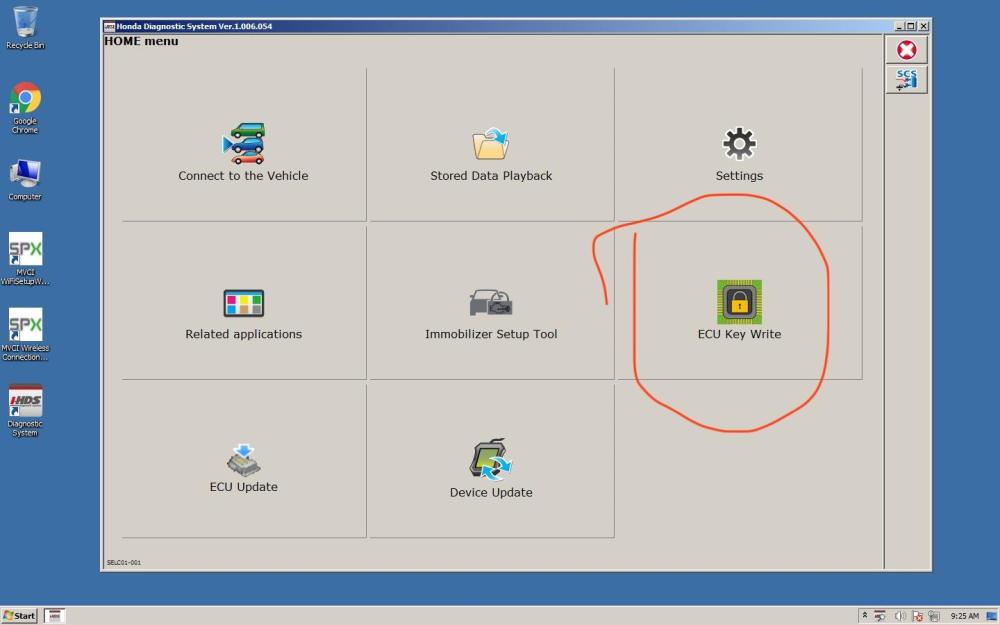Click the Honda Diagnostic System title bar icon
This screenshot has width=1000, height=625.
109,26
